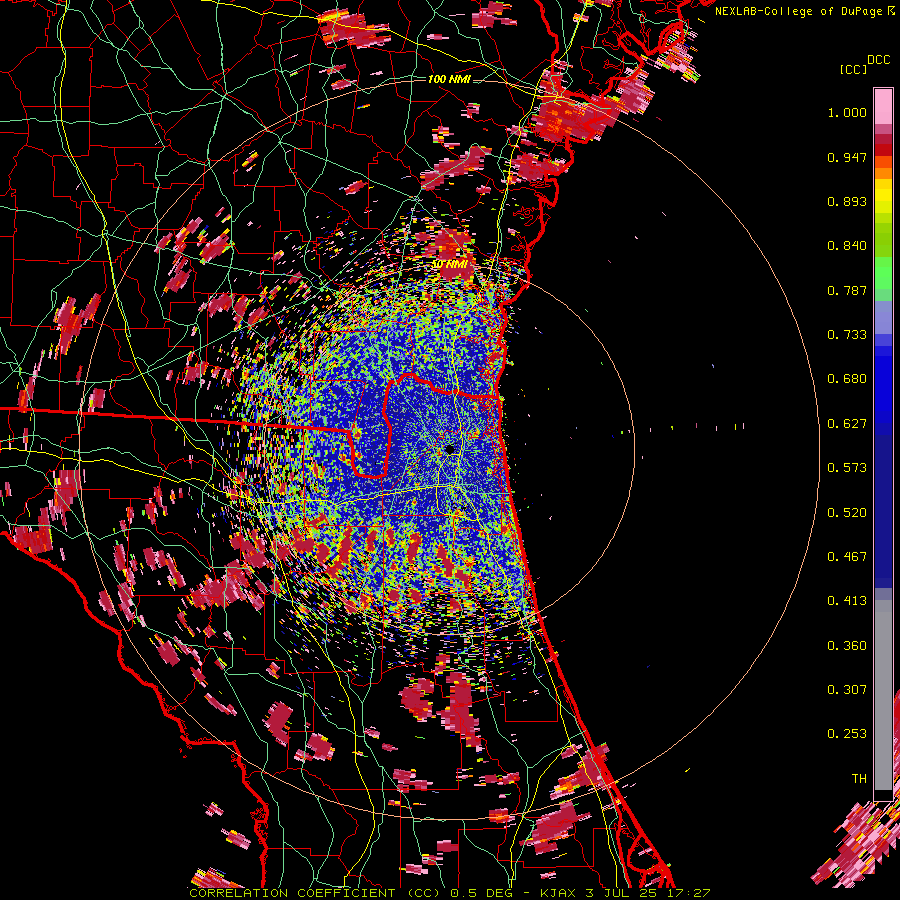The image size is (900, 900).
Task: Click the DCC product label above the scale
Action: [879, 60]
